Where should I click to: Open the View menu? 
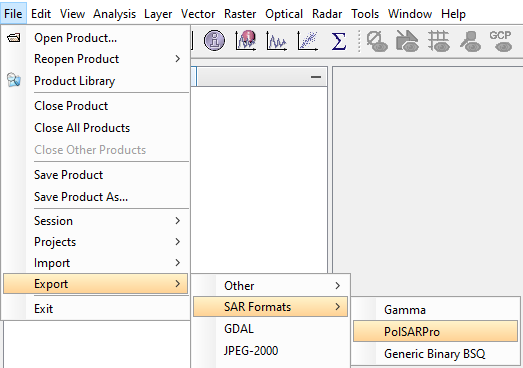point(72,14)
